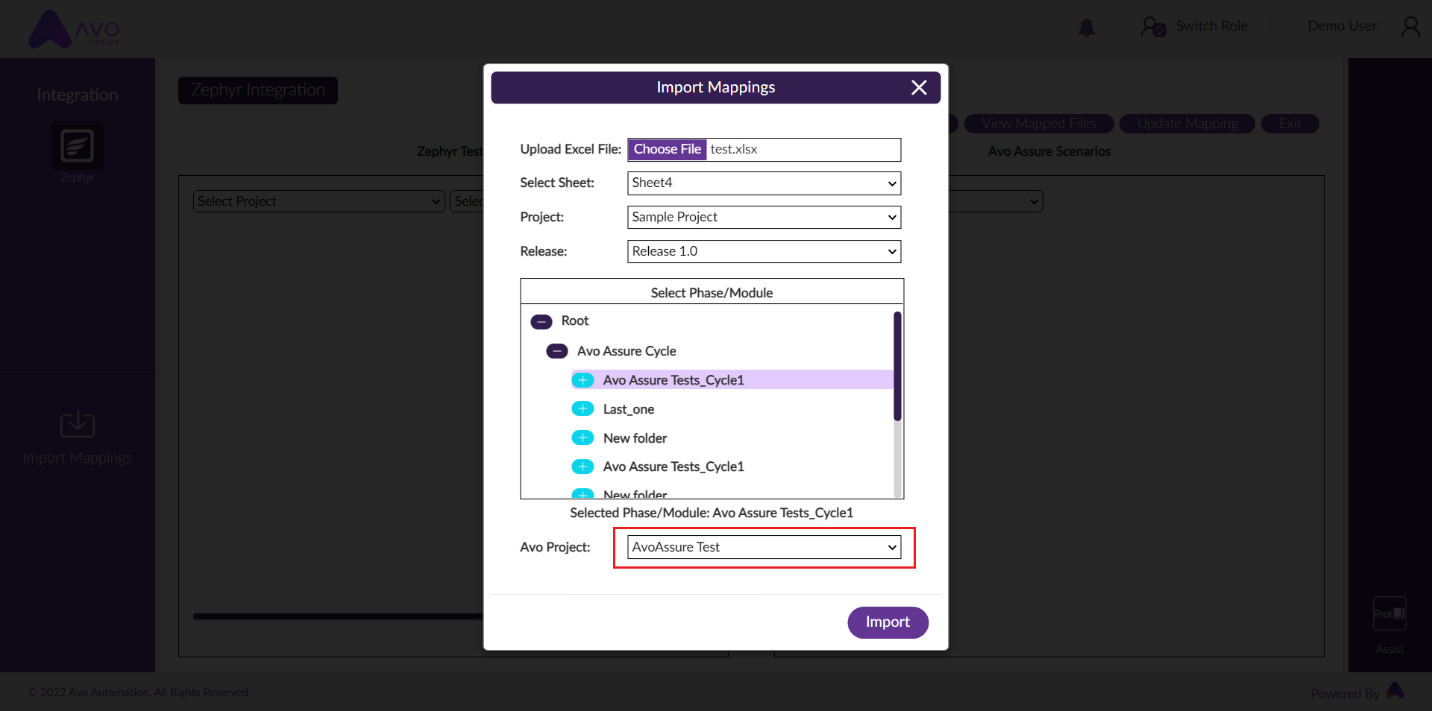Collapse the Avo Assure Cycle node
1432x711 pixels.
557,352
